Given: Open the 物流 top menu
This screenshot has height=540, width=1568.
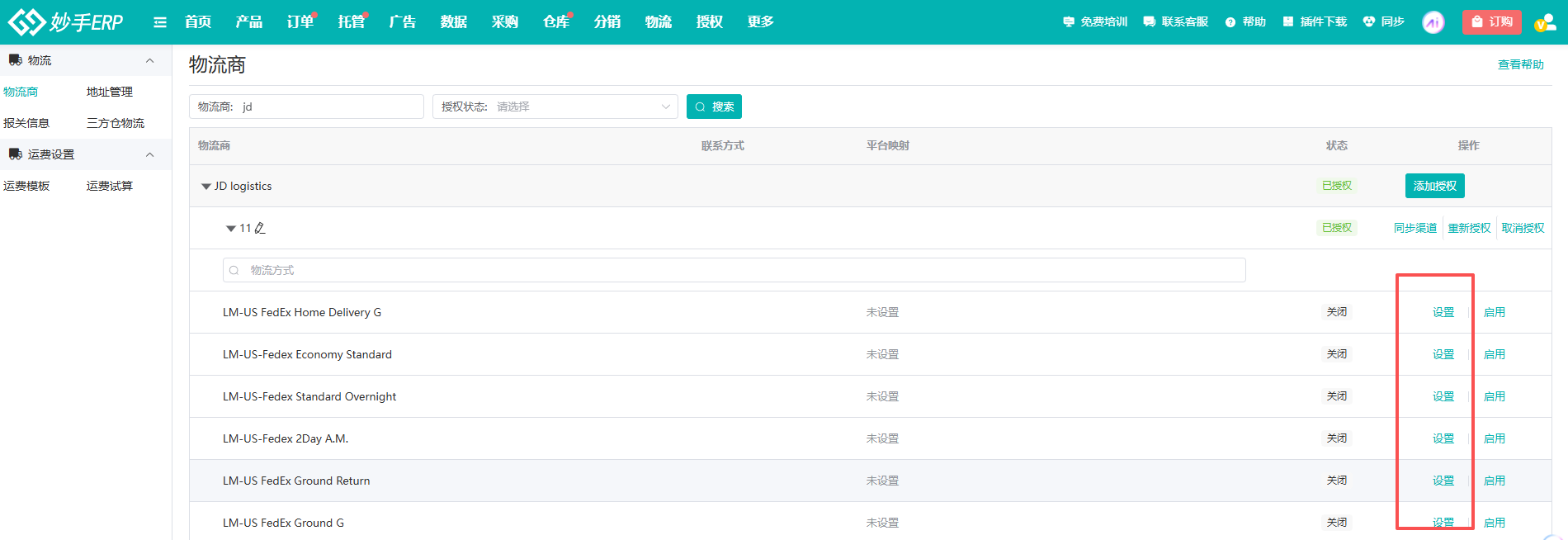Looking at the screenshot, I should [x=659, y=21].
